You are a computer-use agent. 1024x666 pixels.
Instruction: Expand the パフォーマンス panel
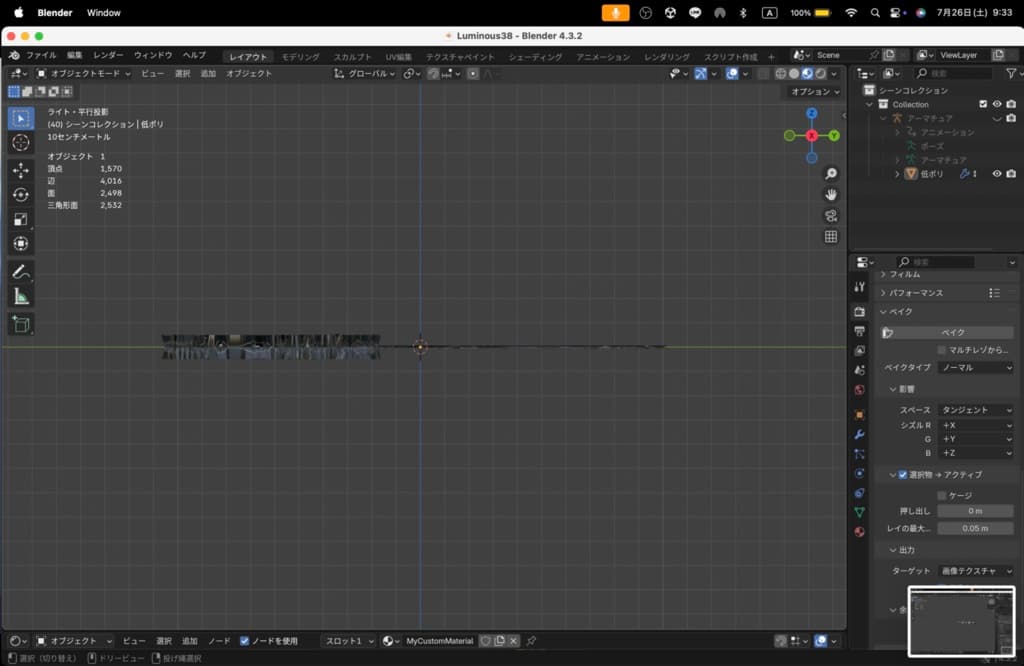[x=916, y=293]
